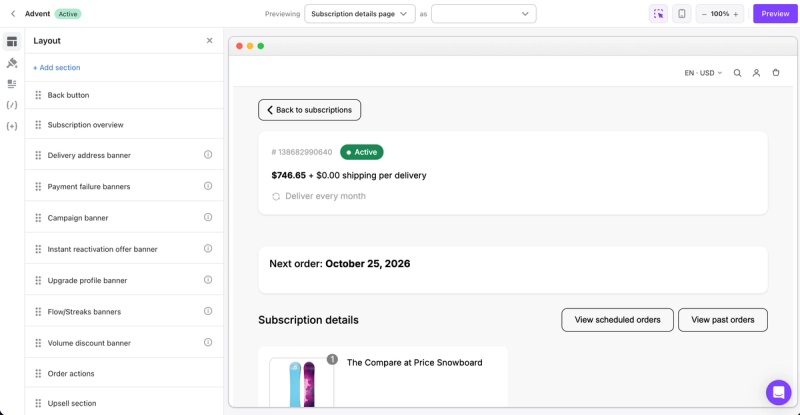Click the search magnifier icon in preview

(x=737, y=73)
